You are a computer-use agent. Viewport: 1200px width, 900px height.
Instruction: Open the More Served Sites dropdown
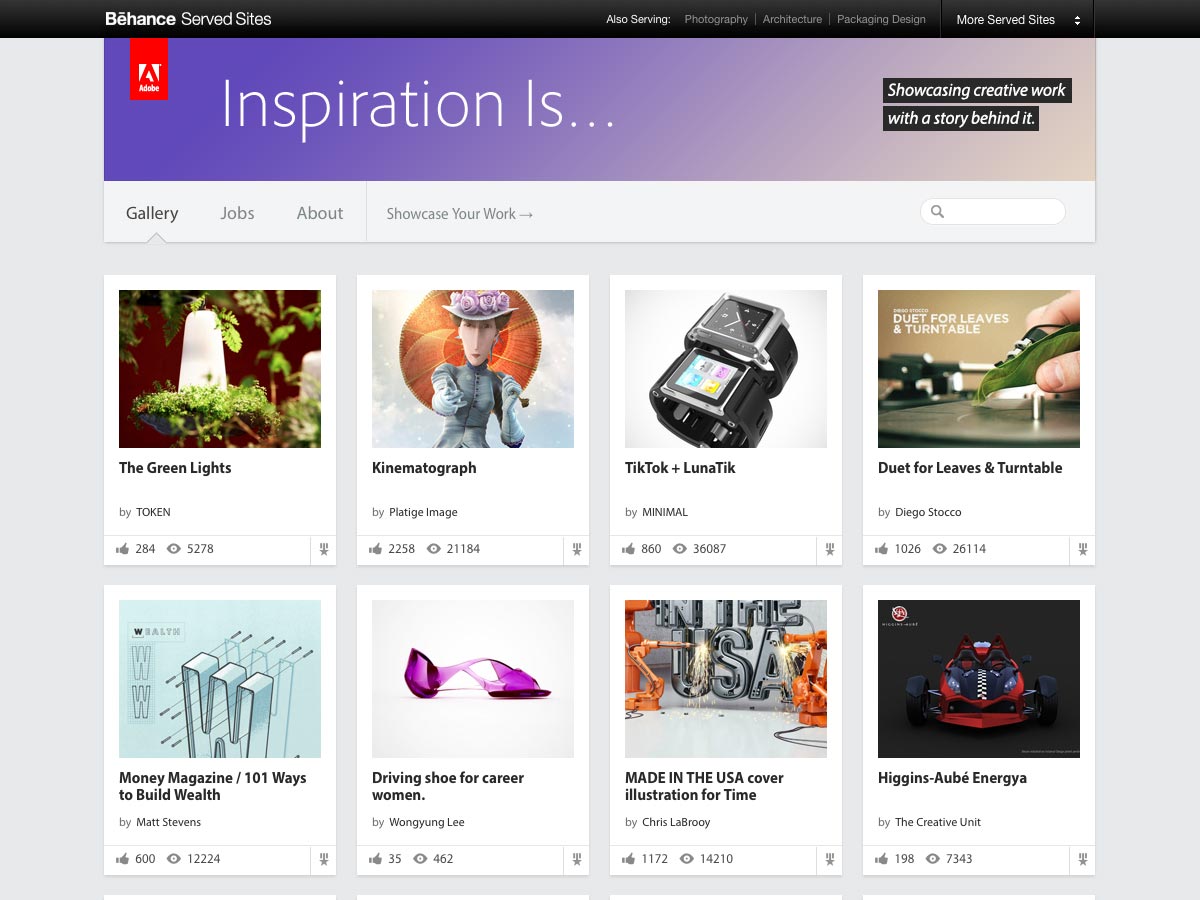[1018, 19]
